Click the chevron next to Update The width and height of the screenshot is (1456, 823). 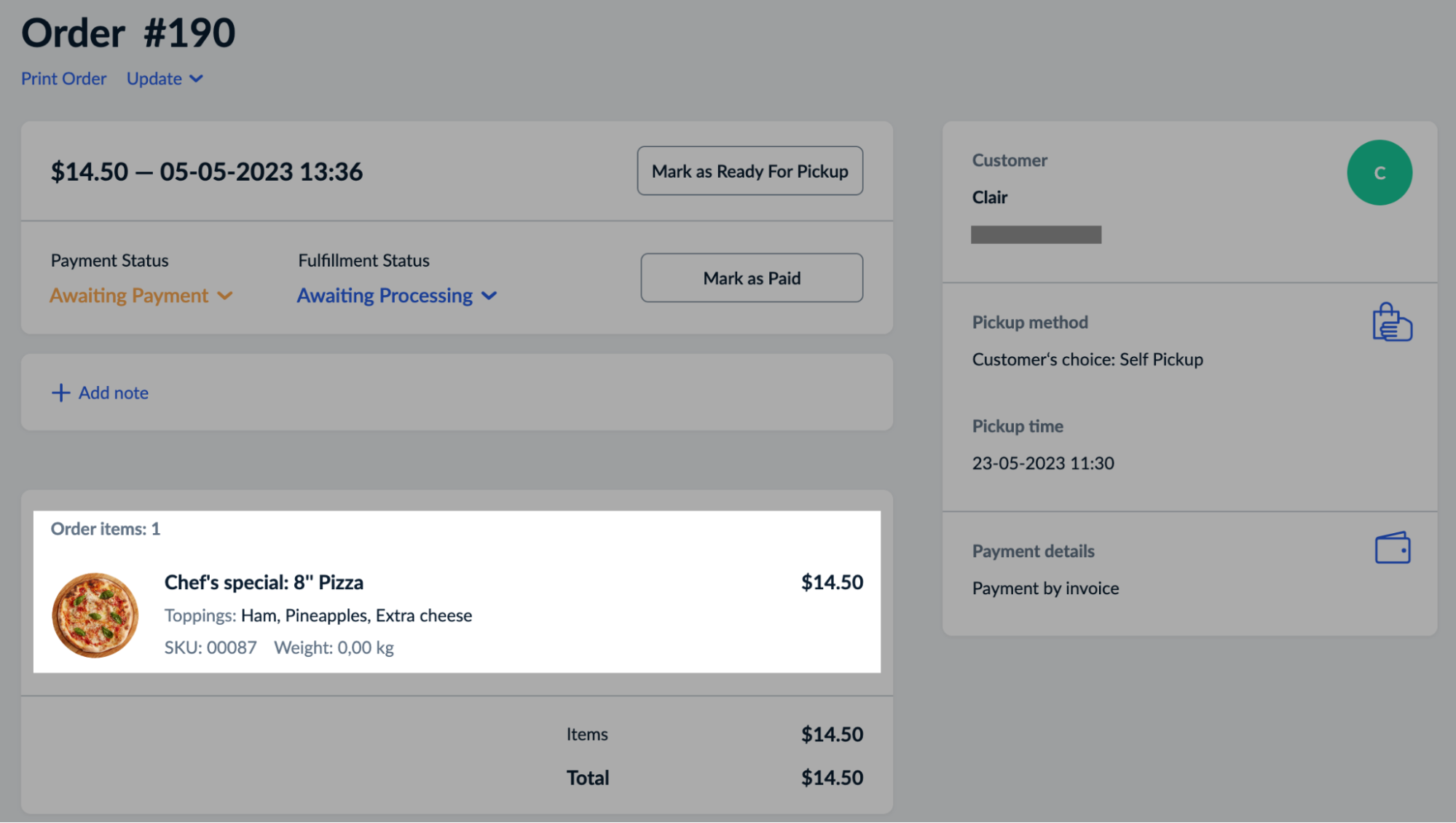[197, 79]
